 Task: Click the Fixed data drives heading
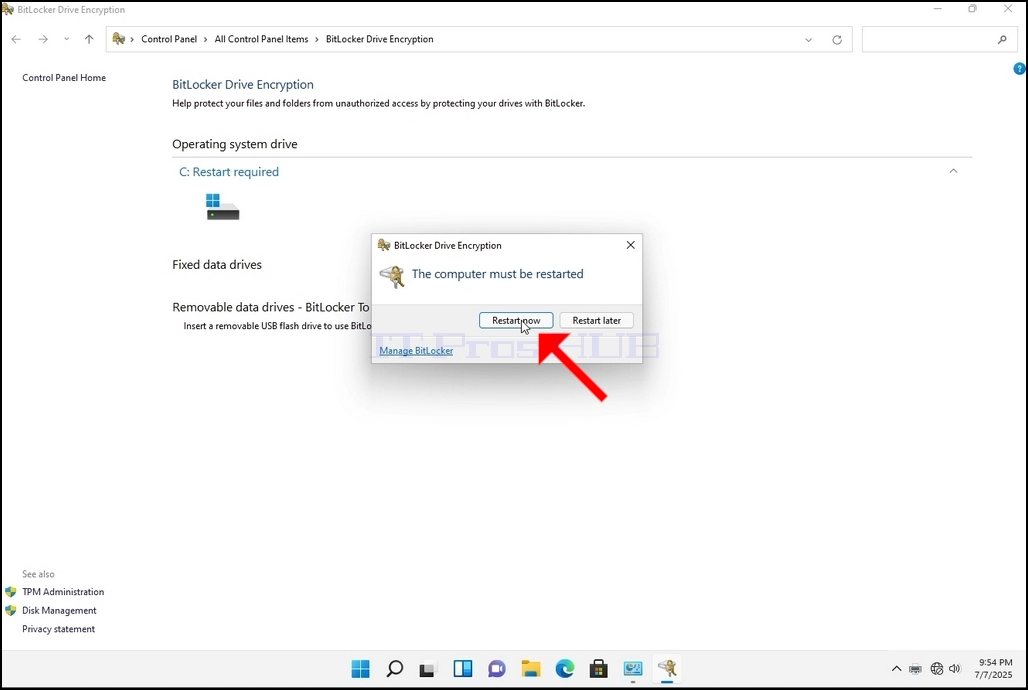[217, 265]
